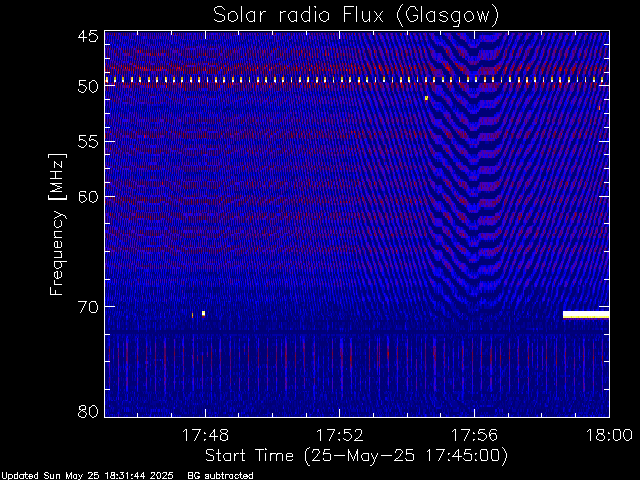The width and height of the screenshot is (640, 480).
Task: Click the 'Solar radio Flux (Glasgow)' title
Action: point(356,16)
